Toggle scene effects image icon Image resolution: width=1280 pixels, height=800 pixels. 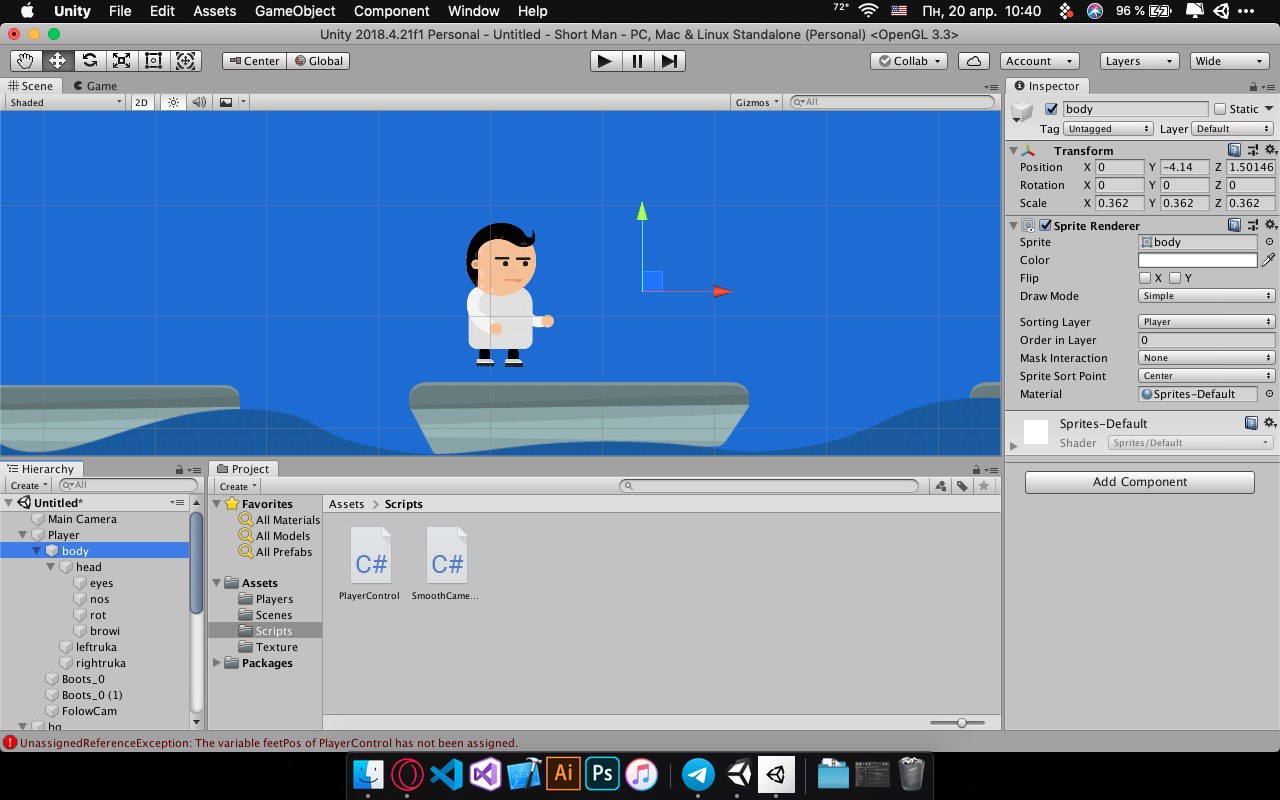coord(226,102)
